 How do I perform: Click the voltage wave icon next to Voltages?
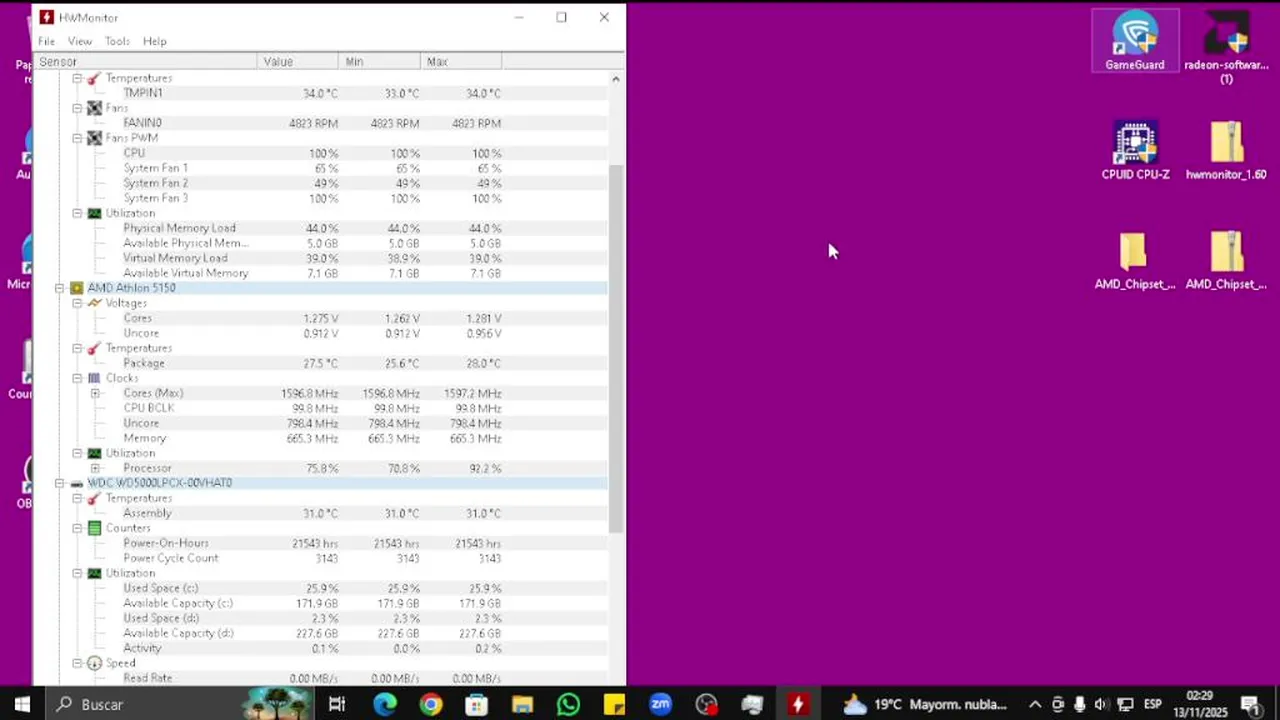(x=94, y=303)
